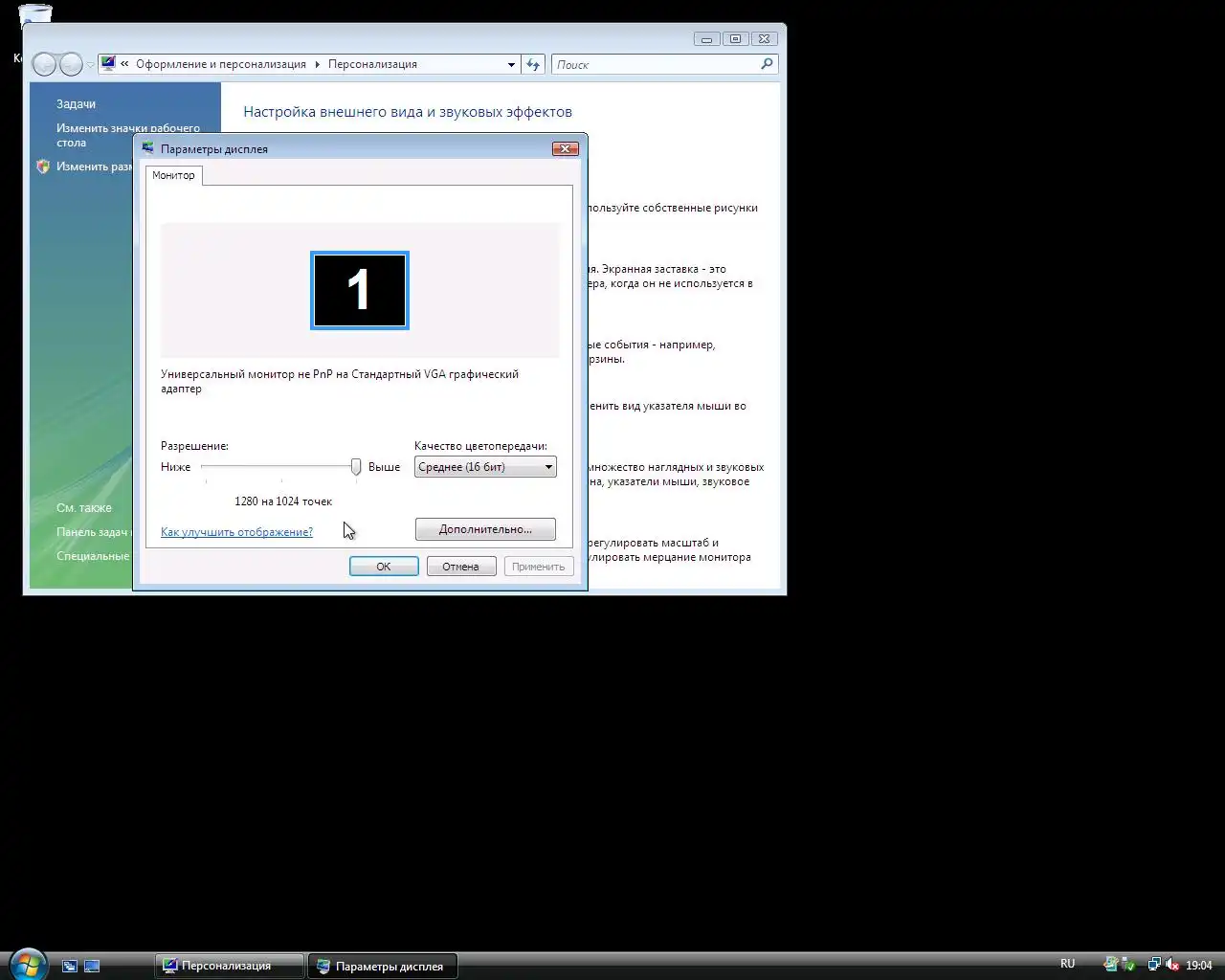Click heading Настройка внешнего вида и звуковых эффектов

pyautogui.click(x=408, y=112)
